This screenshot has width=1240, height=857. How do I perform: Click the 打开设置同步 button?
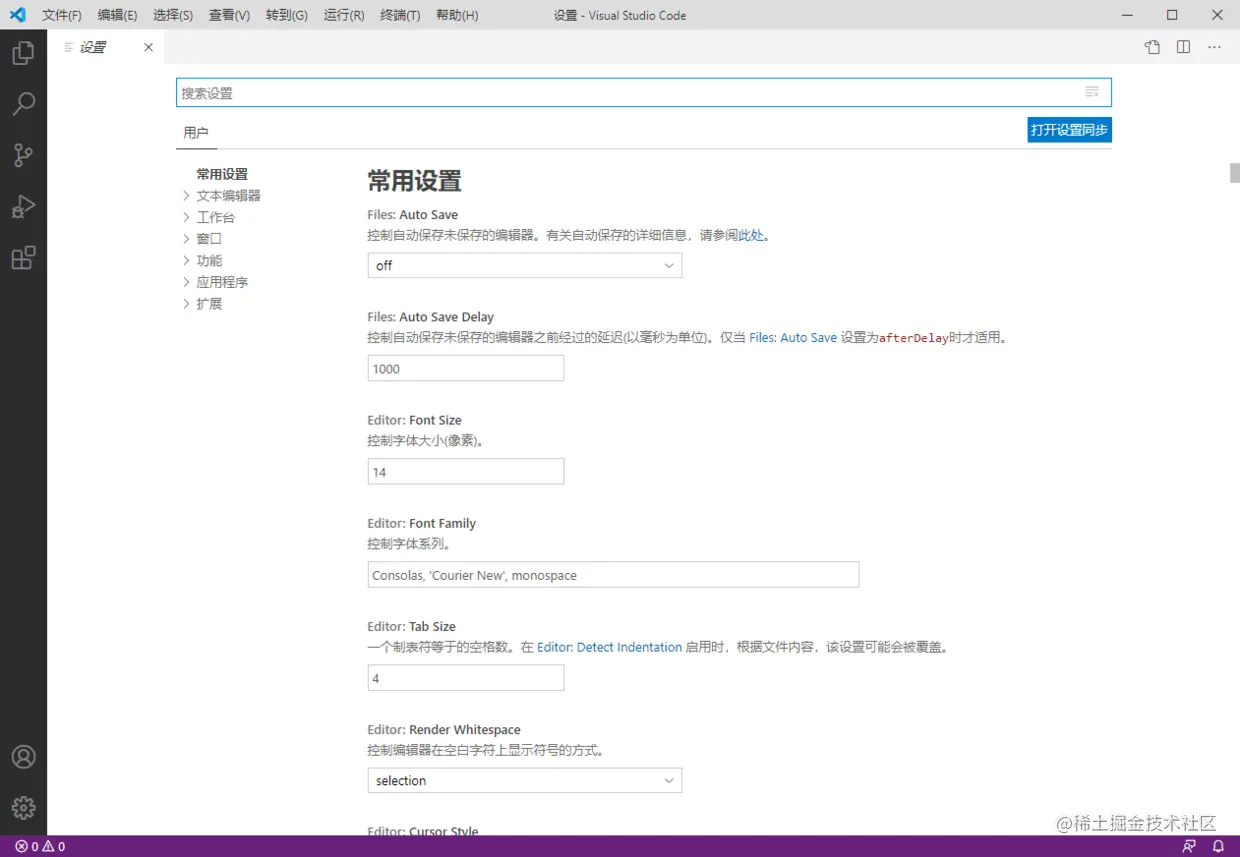tap(1069, 130)
